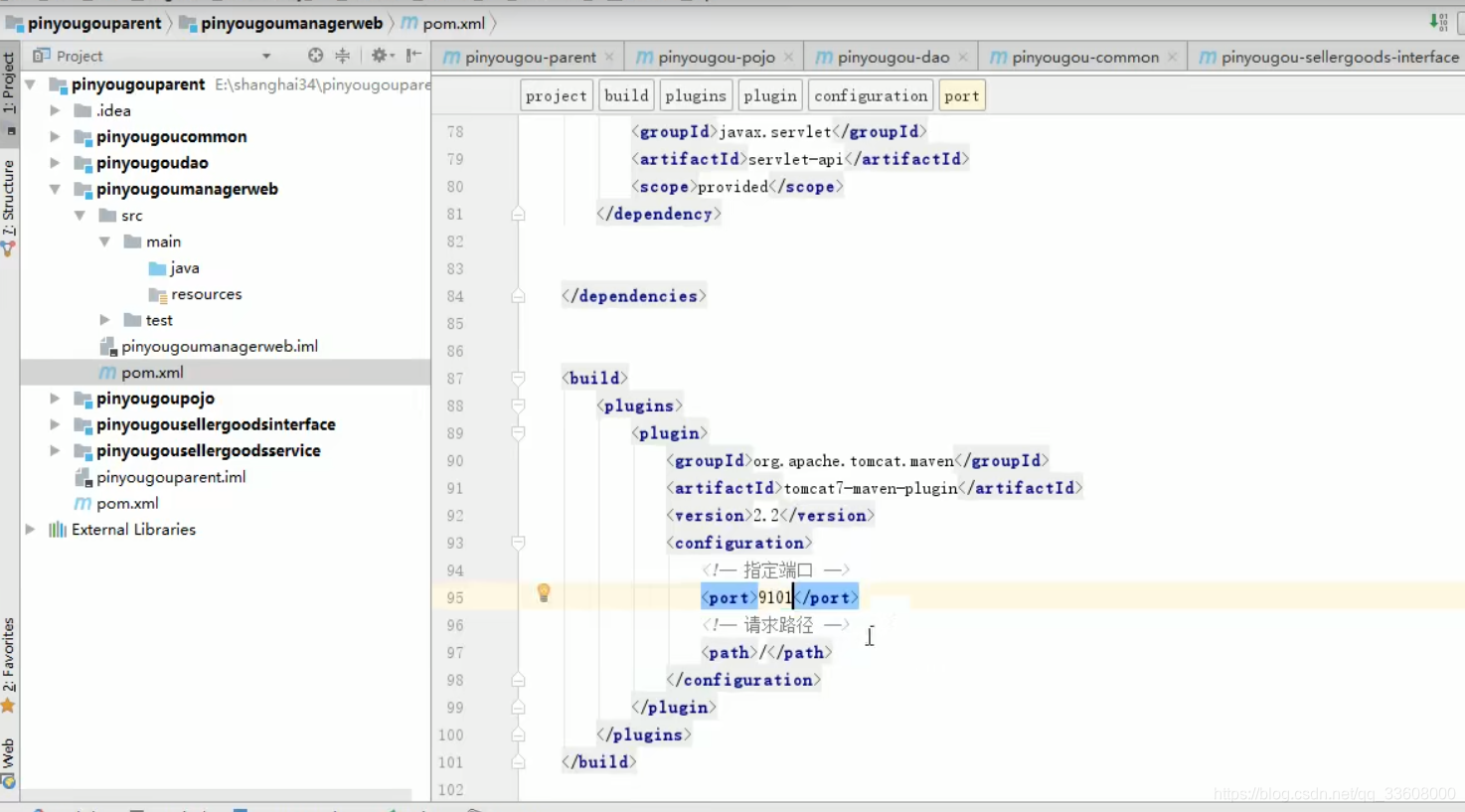This screenshot has height=812, width=1465.
Task: Click the plugin XML breadcrumb
Action: 770,95
